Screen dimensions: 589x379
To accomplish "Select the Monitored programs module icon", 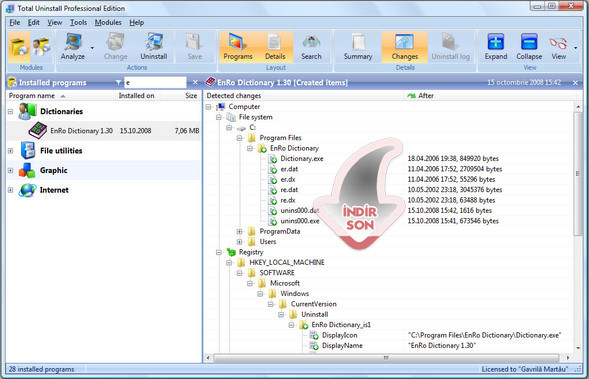I will point(41,47).
